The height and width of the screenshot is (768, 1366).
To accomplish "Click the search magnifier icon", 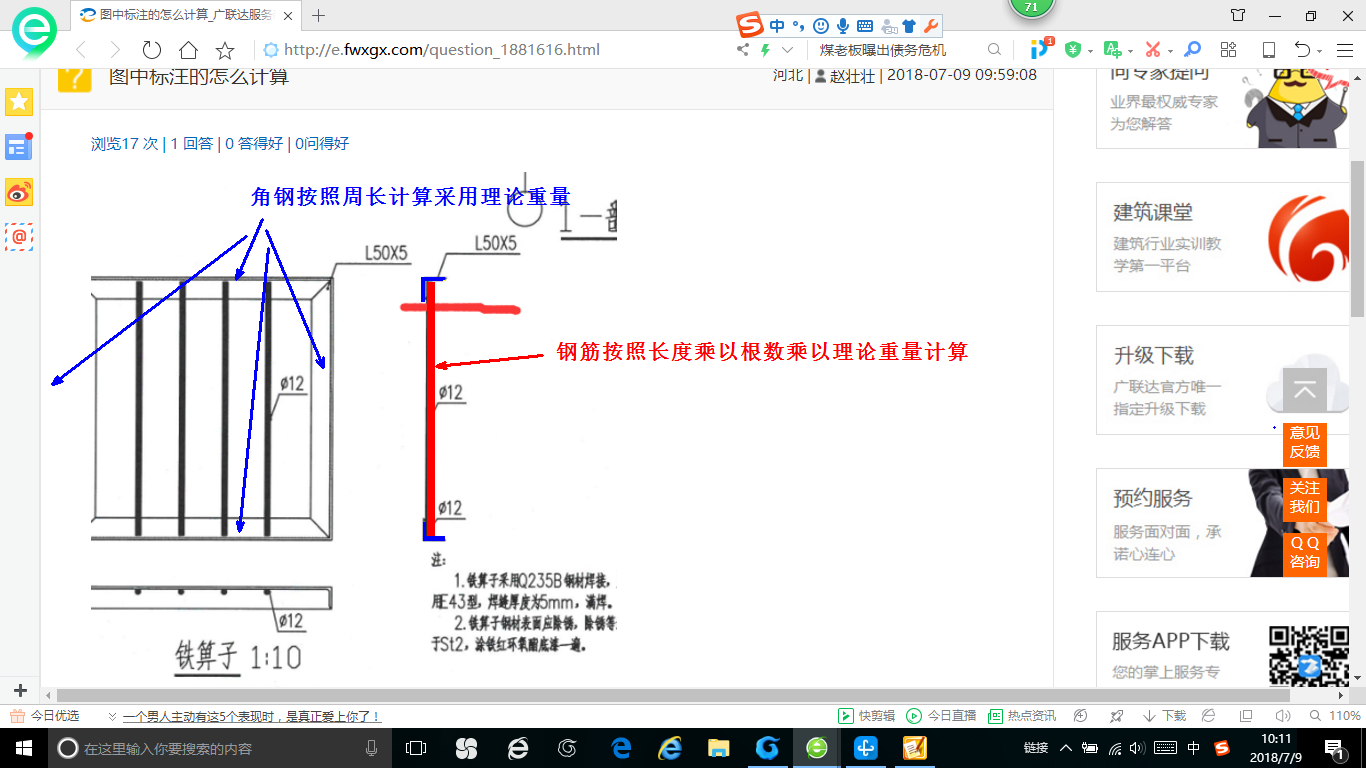I will click(994, 50).
